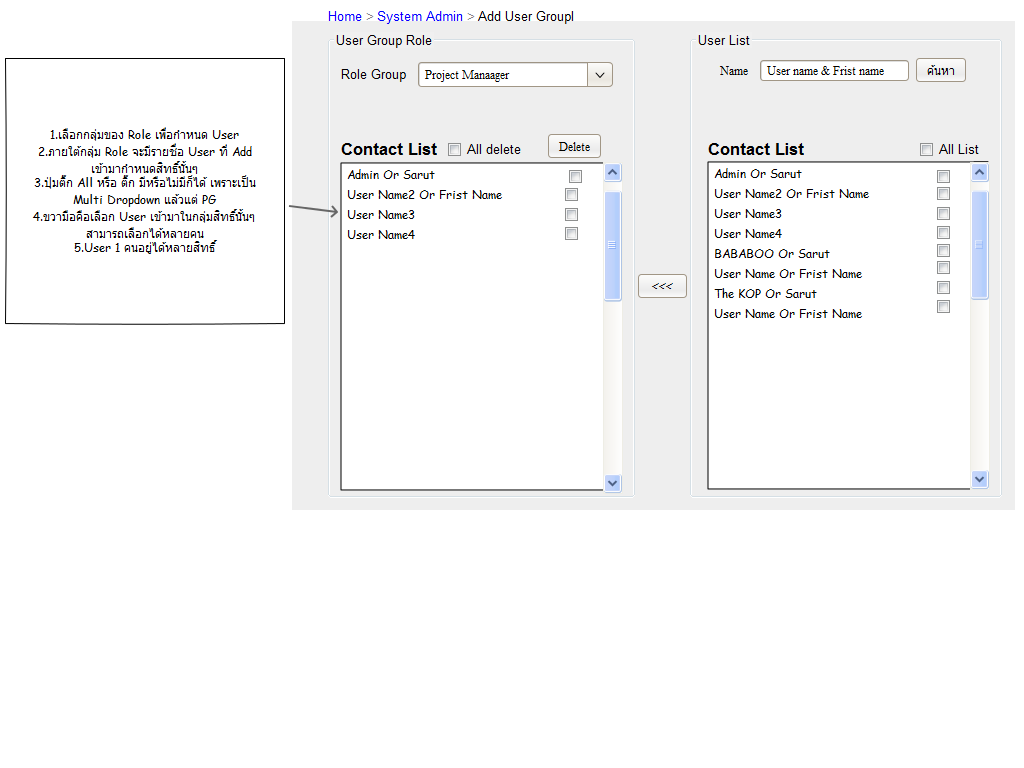Viewport: 1024px width, 768px height.
Task: Click the Home breadcrumb link
Action: 344,16
